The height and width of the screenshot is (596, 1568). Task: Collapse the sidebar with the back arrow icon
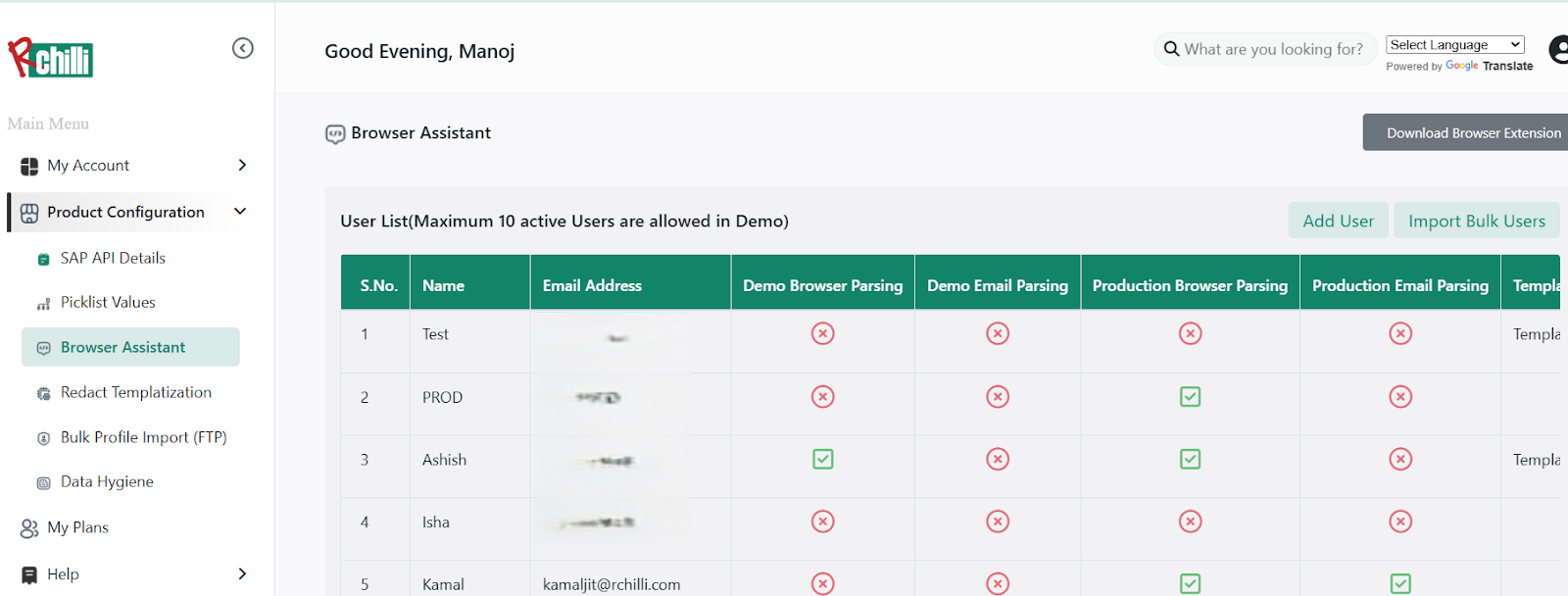(x=242, y=48)
